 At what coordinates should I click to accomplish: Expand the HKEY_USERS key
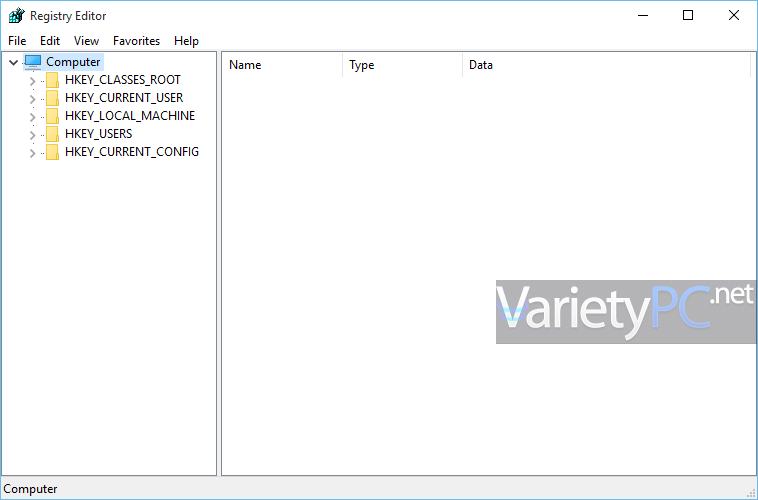coord(32,135)
